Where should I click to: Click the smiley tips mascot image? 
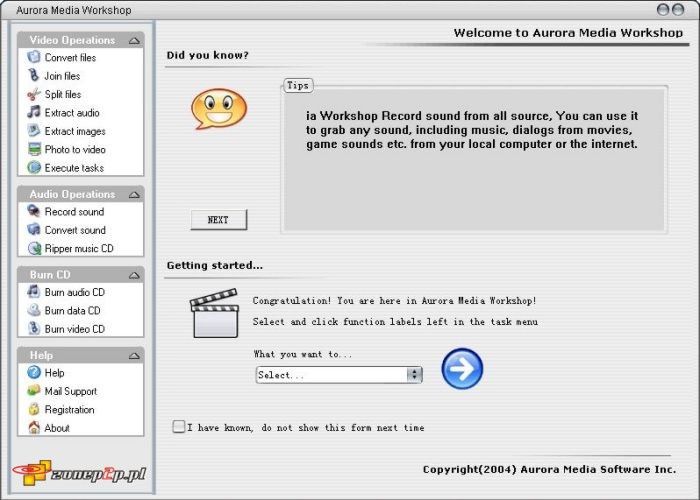click(x=218, y=109)
